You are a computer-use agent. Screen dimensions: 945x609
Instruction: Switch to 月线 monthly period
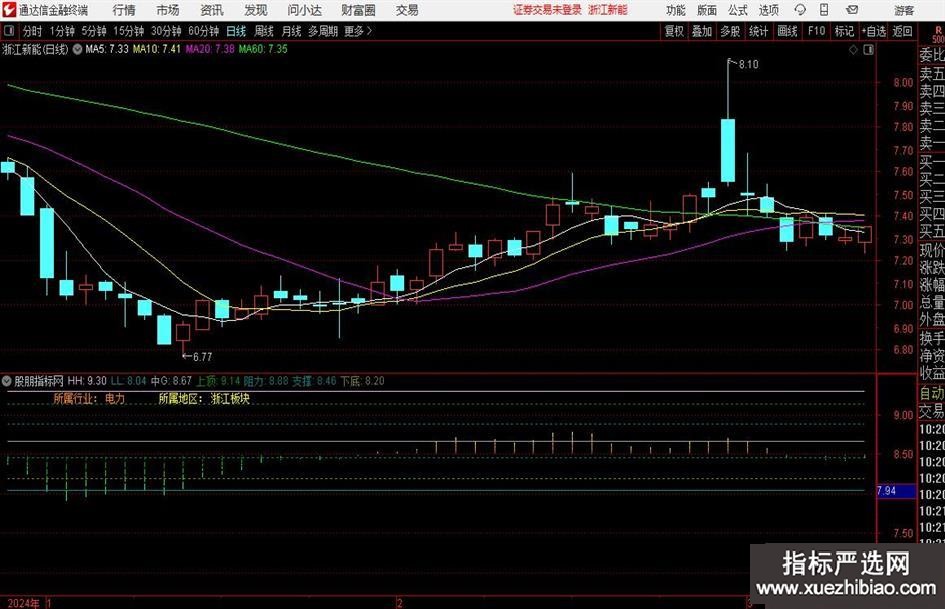[x=292, y=31]
